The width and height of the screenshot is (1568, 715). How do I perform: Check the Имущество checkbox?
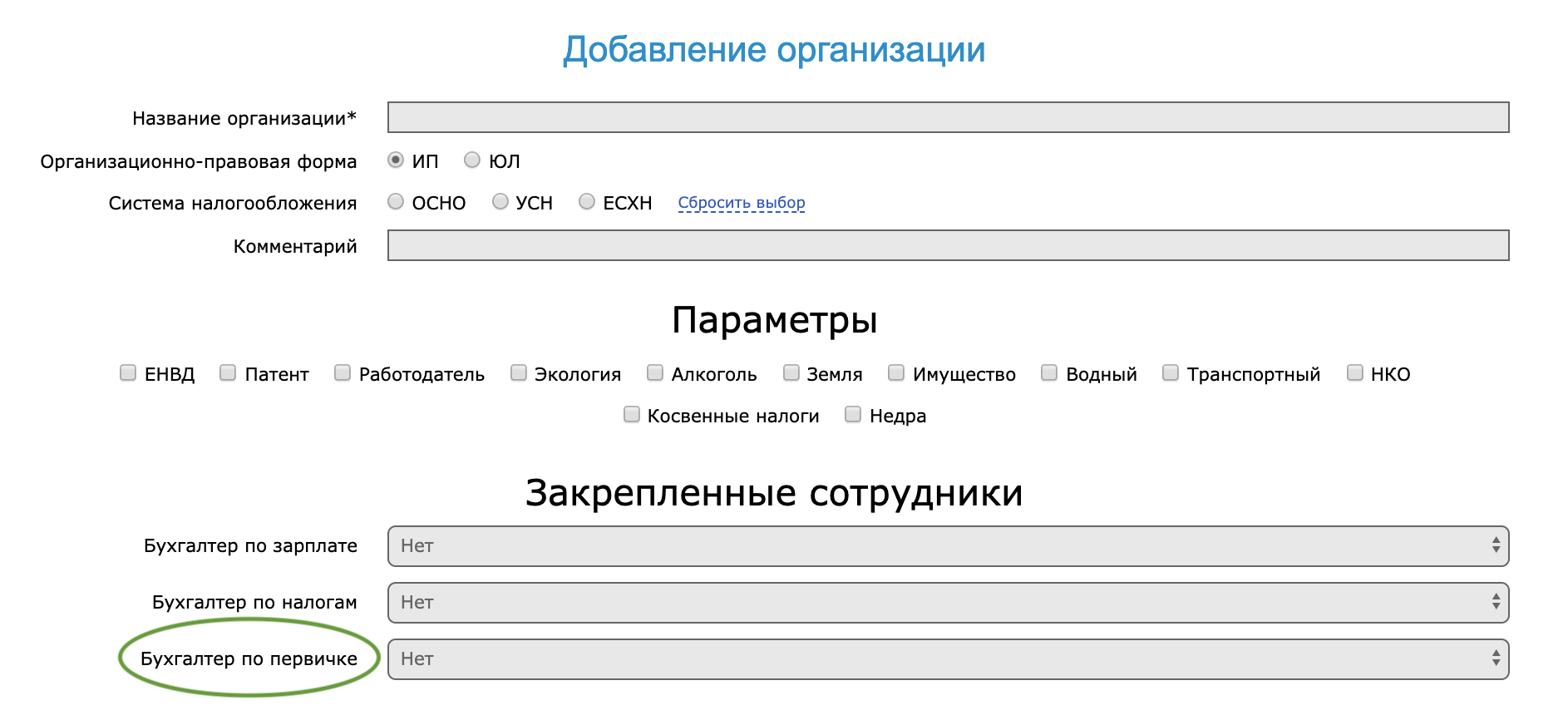pos(896,373)
